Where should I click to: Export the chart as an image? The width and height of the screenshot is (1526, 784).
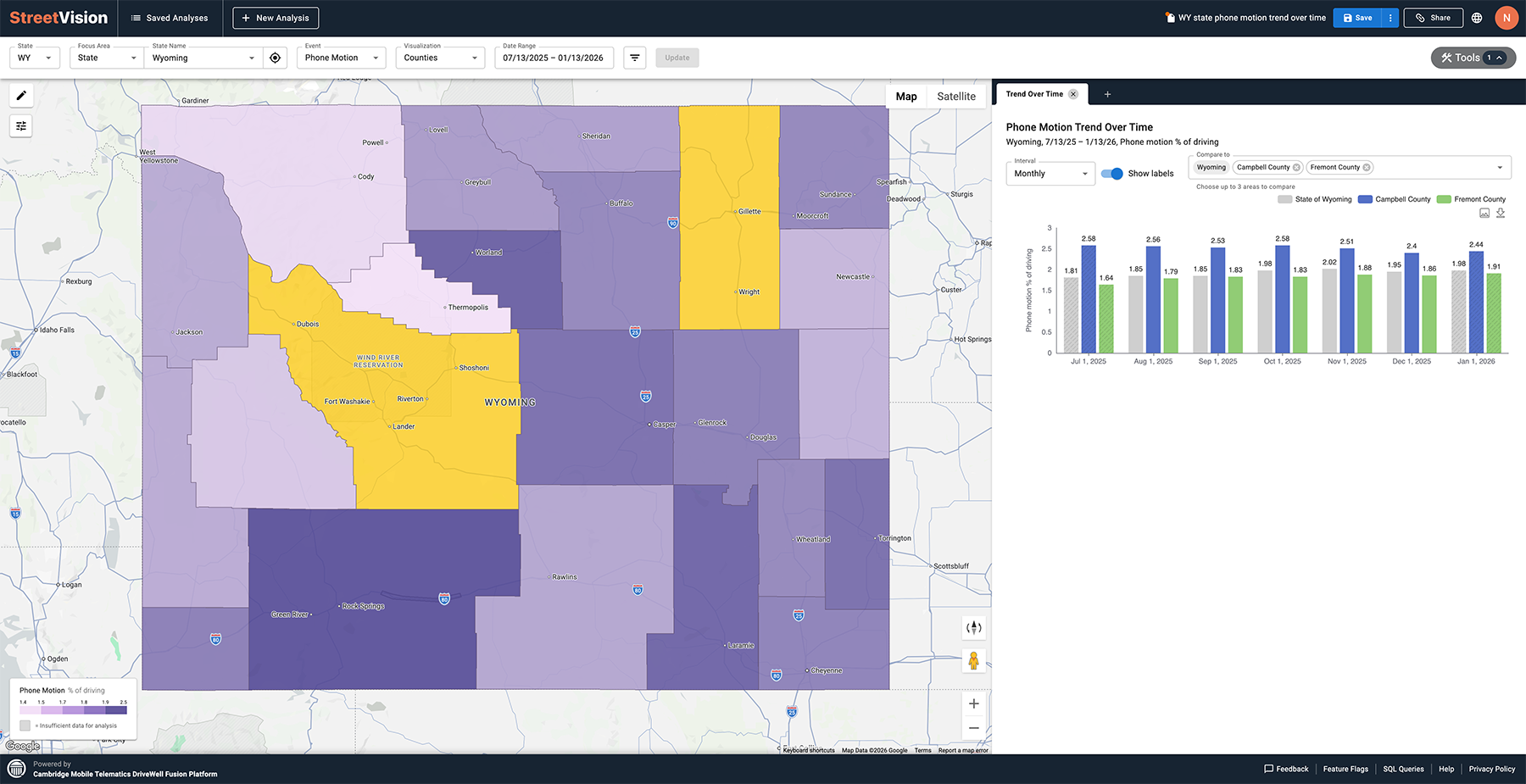[1484, 214]
